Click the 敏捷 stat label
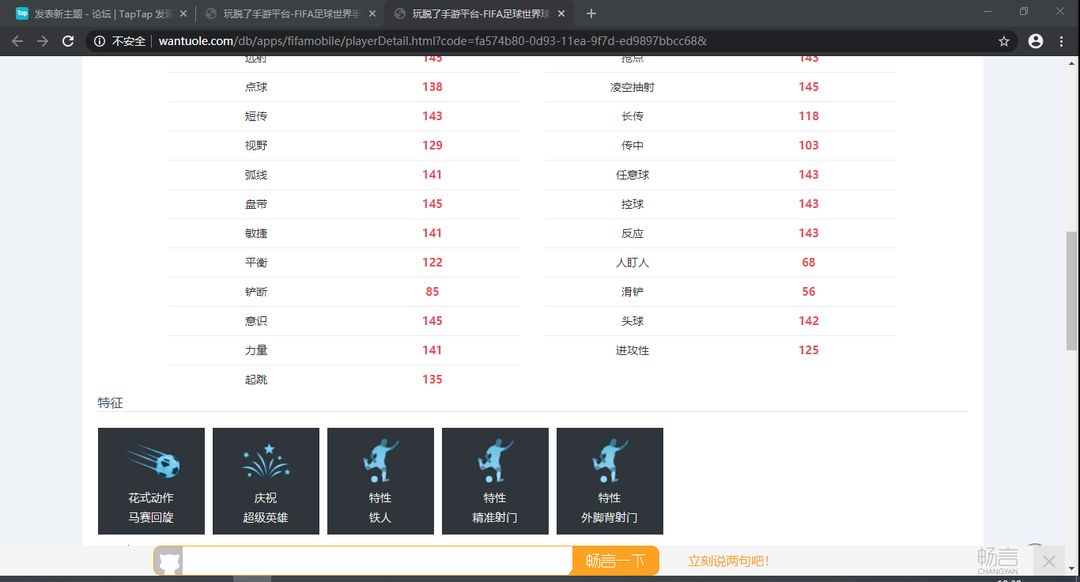This screenshot has width=1080, height=582. coord(256,233)
